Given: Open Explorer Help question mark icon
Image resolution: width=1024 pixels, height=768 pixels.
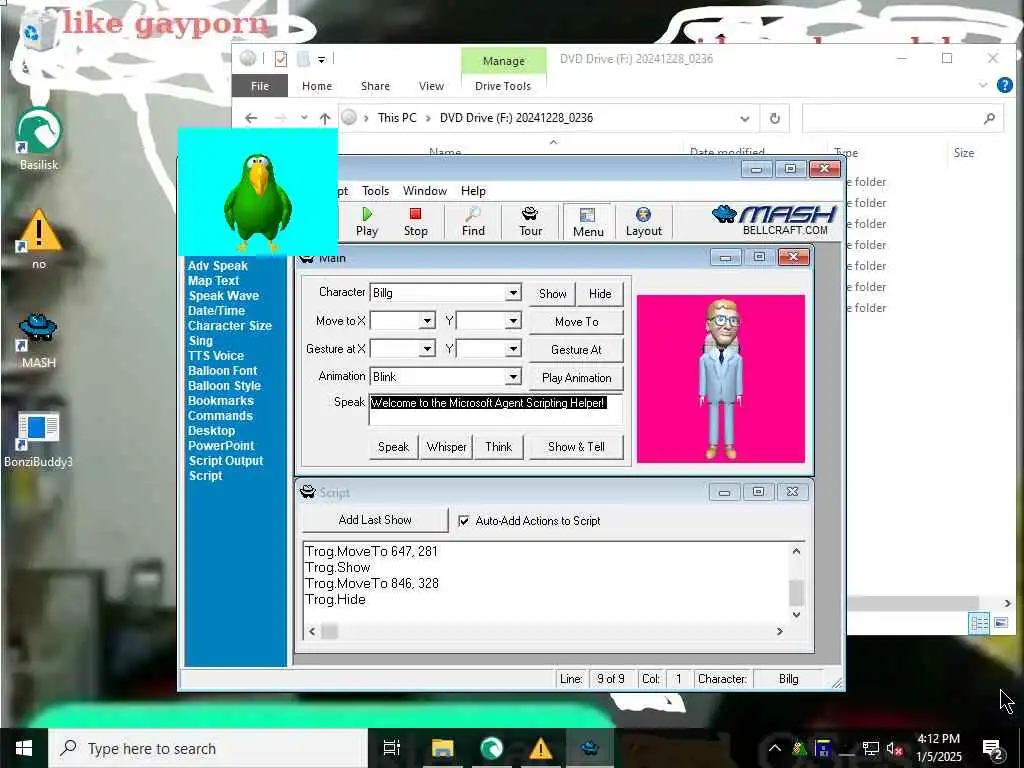Looking at the screenshot, I should pos(1004,86).
